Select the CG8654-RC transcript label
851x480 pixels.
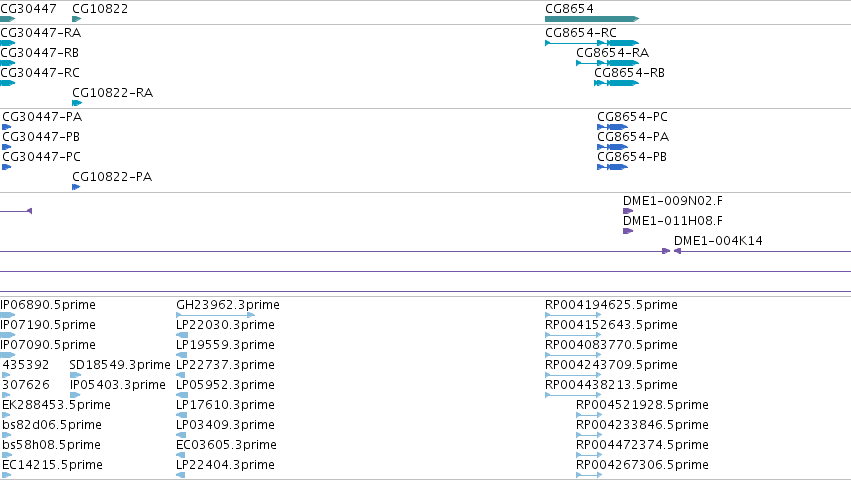click(x=581, y=33)
